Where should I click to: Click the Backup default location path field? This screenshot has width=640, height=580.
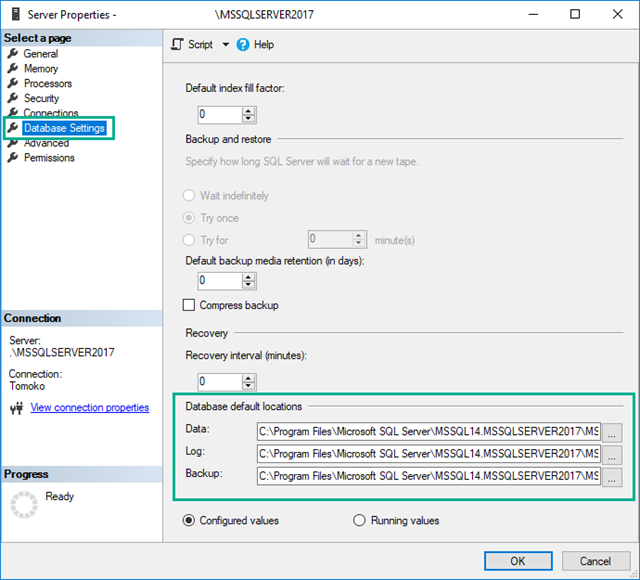(428, 477)
